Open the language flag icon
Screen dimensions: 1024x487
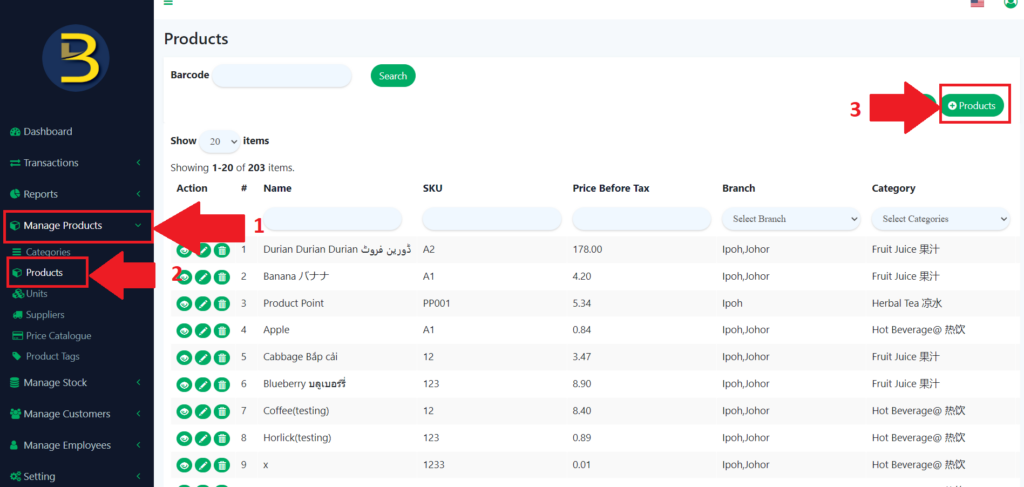[977, 4]
